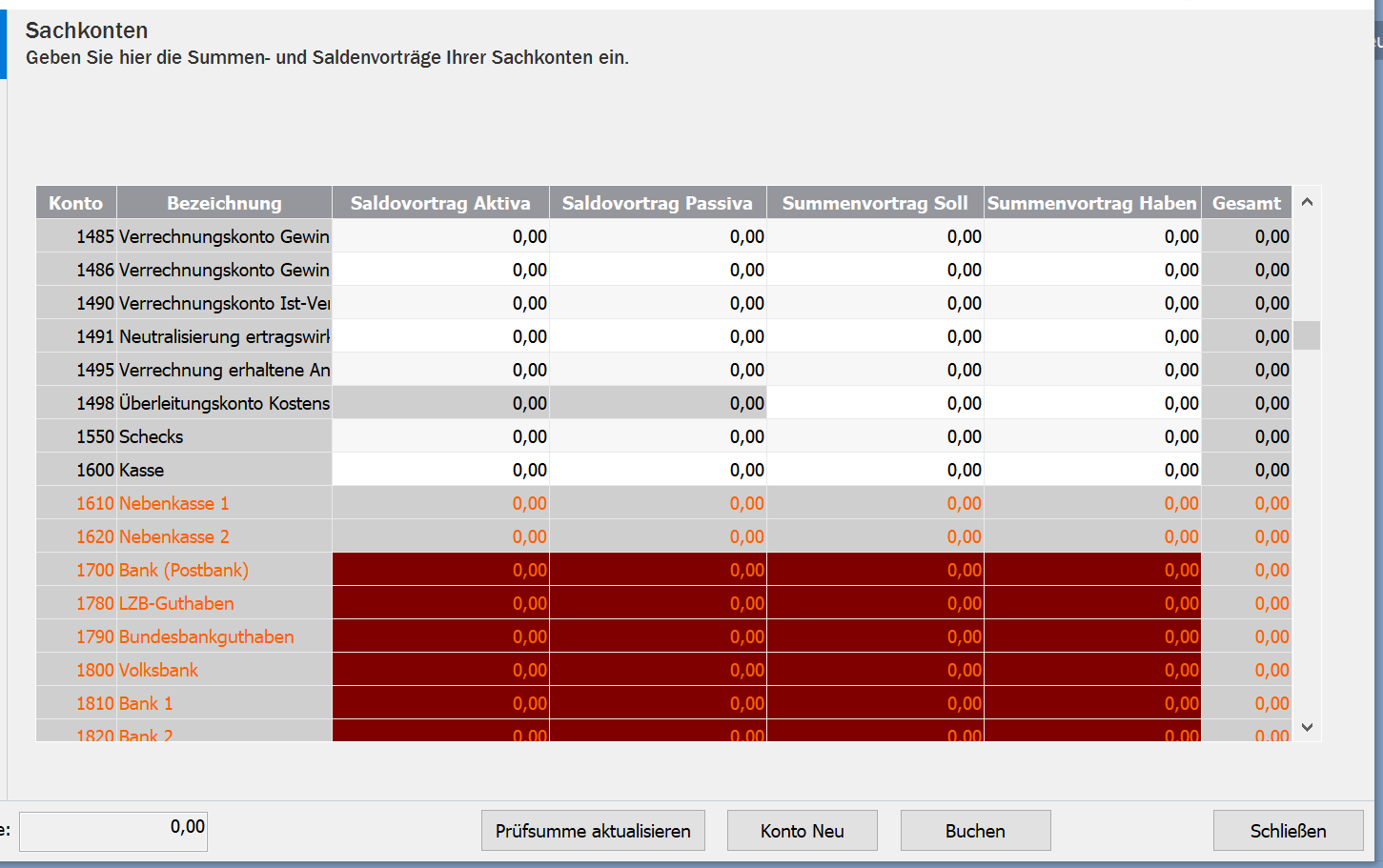Edit Saldovortrag Aktiva cell for 1600 Kasse
This screenshot has width=1383, height=868.
(x=440, y=470)
